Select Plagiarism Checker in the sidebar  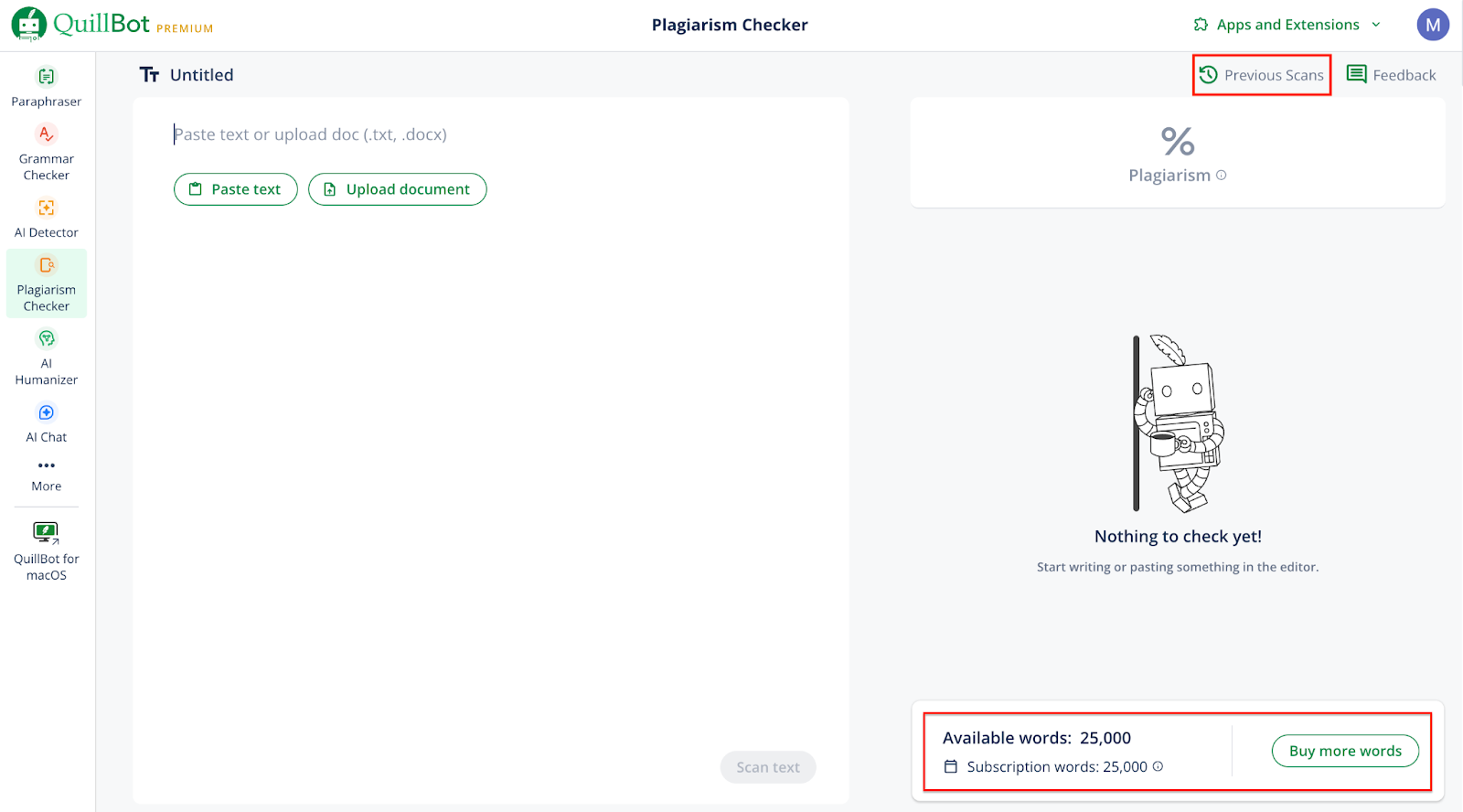point(46,283)
